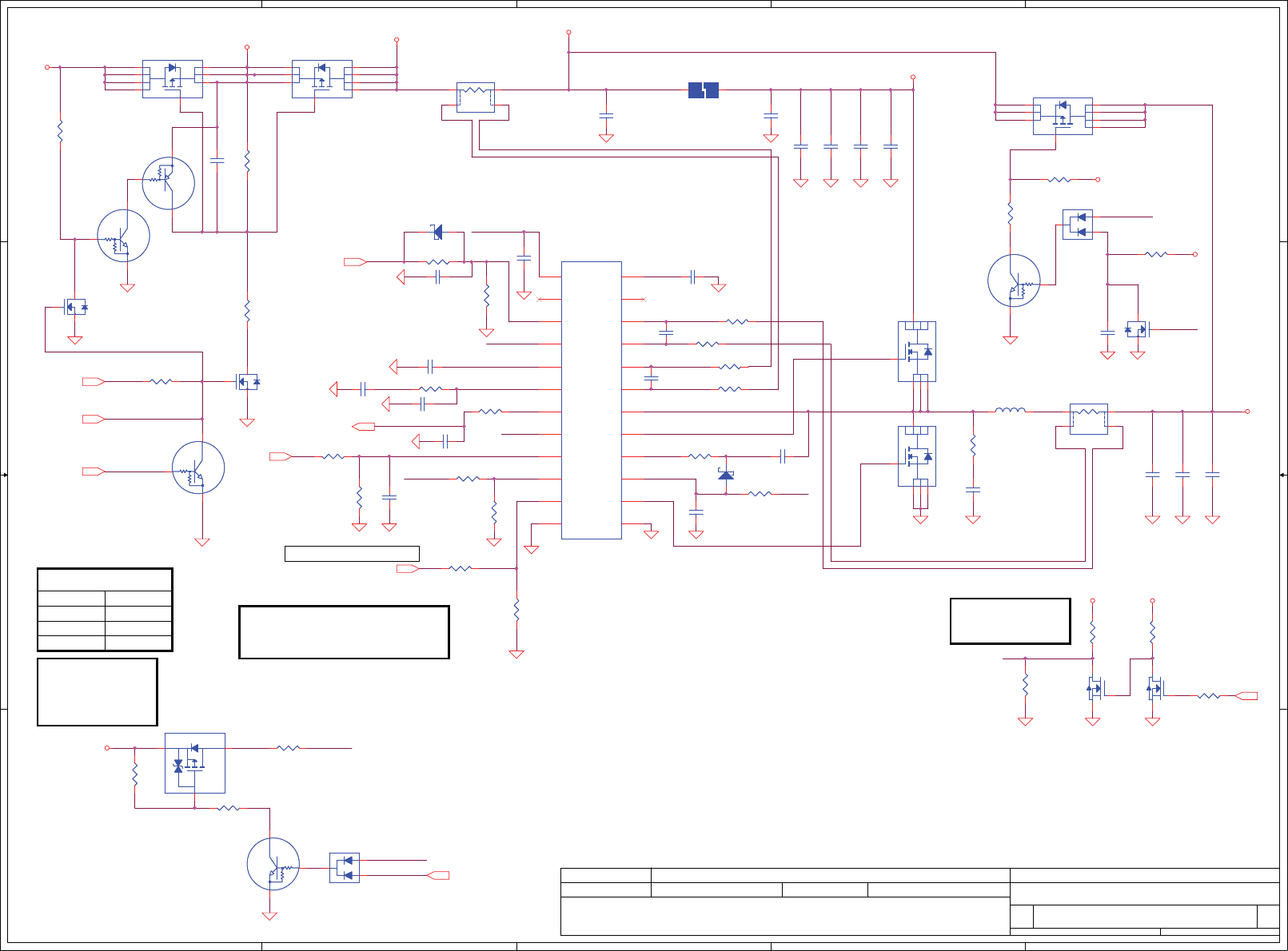This screenshot has width=1288, height=951.
Task: Select the lower of two stacked top-left transistors
Action: 124,236
